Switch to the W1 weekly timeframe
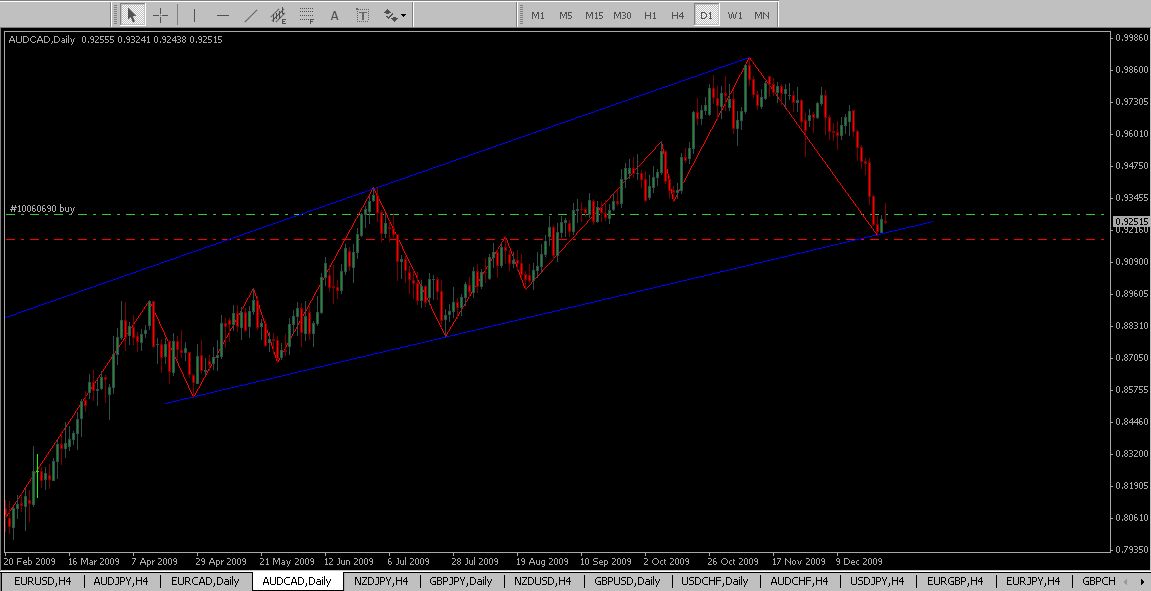 pos(735,15)
